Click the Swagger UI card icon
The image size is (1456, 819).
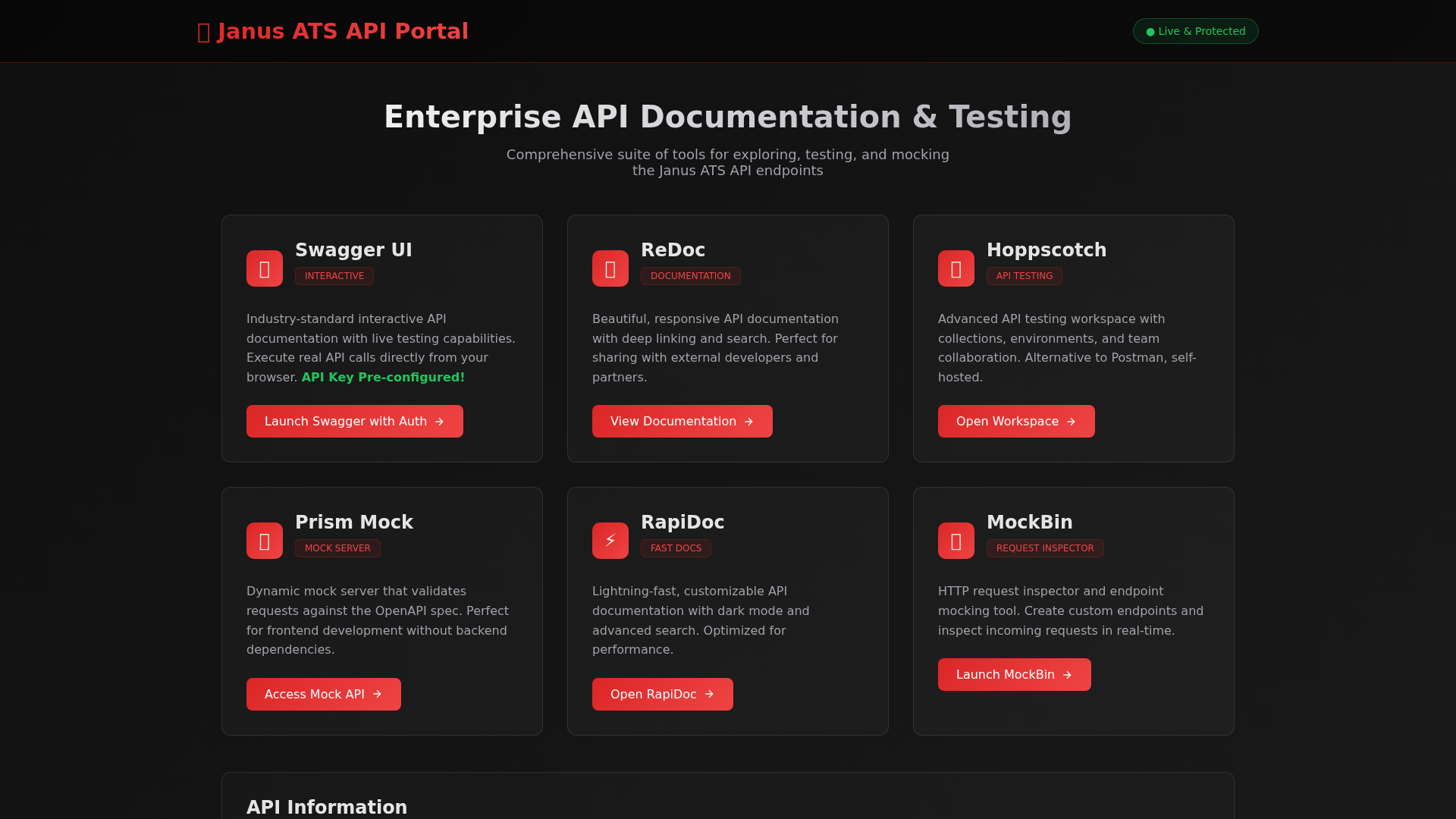coord(265,268)
